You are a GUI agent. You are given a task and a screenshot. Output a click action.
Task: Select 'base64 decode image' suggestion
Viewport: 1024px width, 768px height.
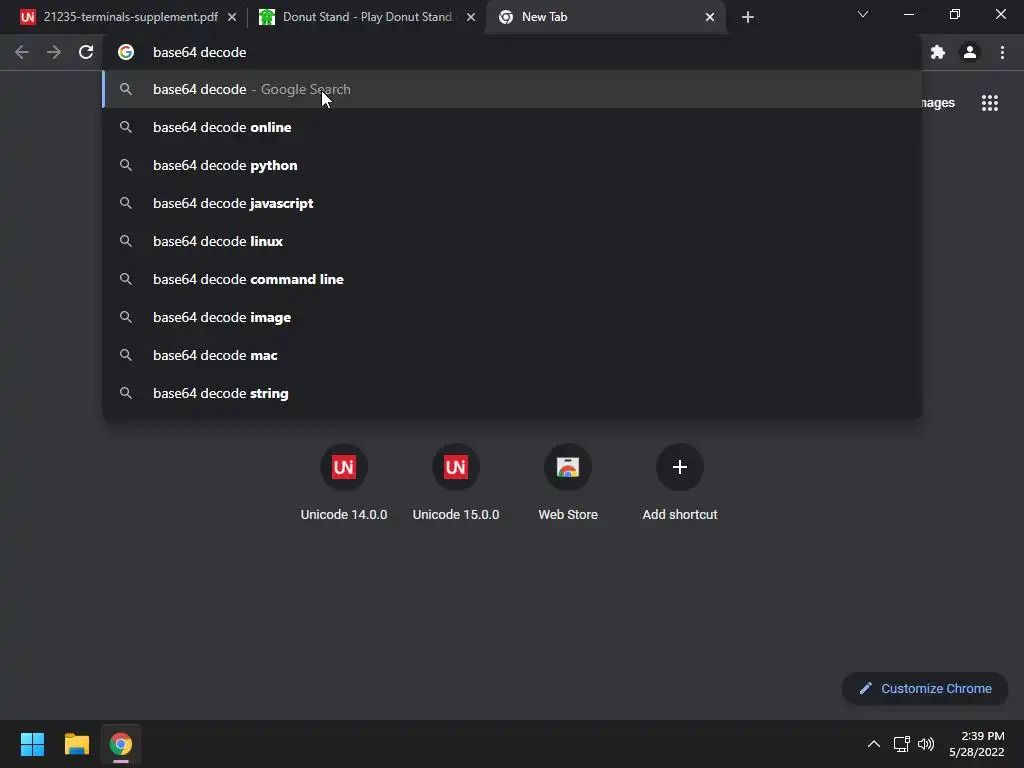(x=512, y=317)
